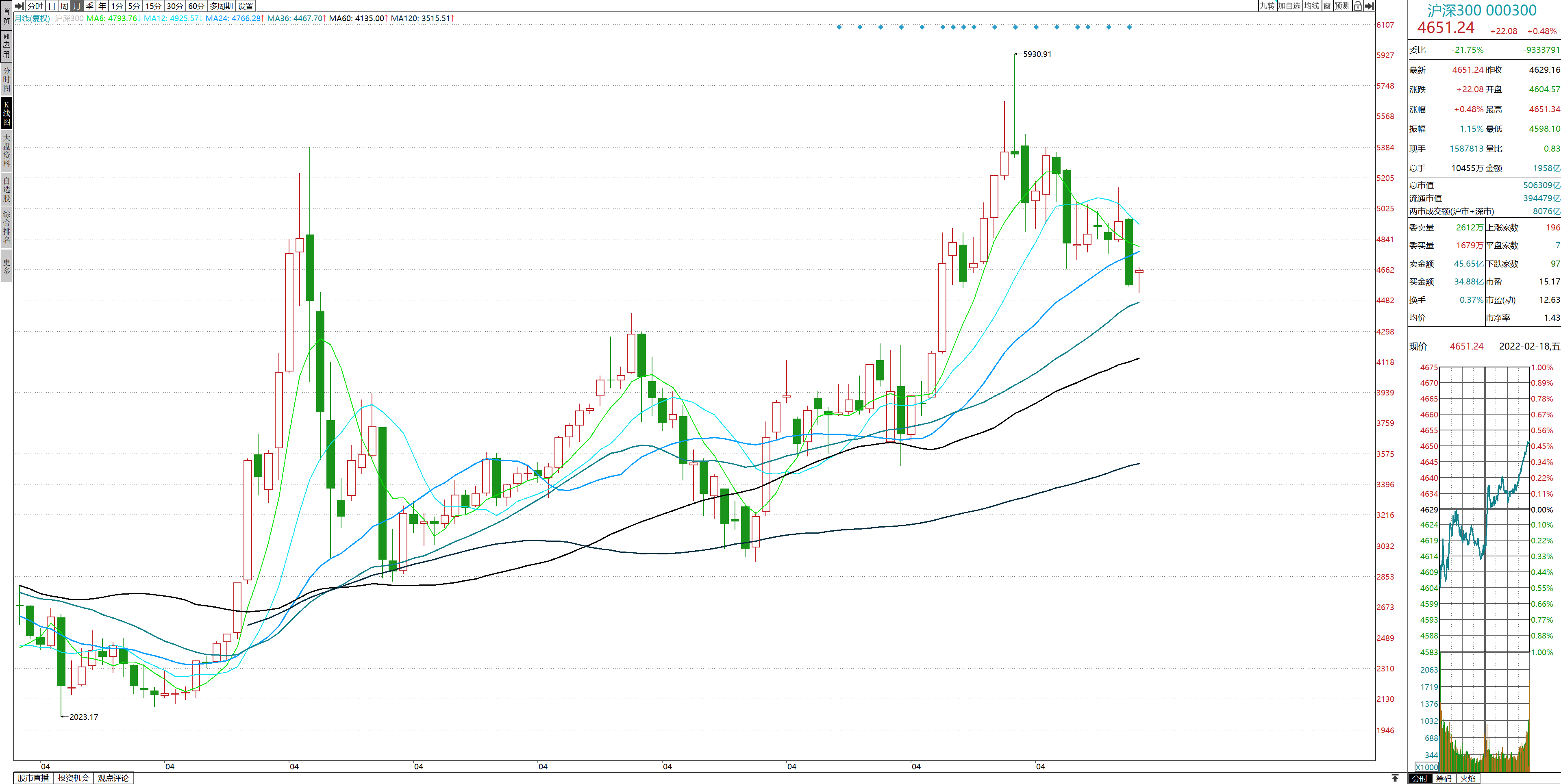Open 自选股 in the left sidebar

[x=6, y=189]
